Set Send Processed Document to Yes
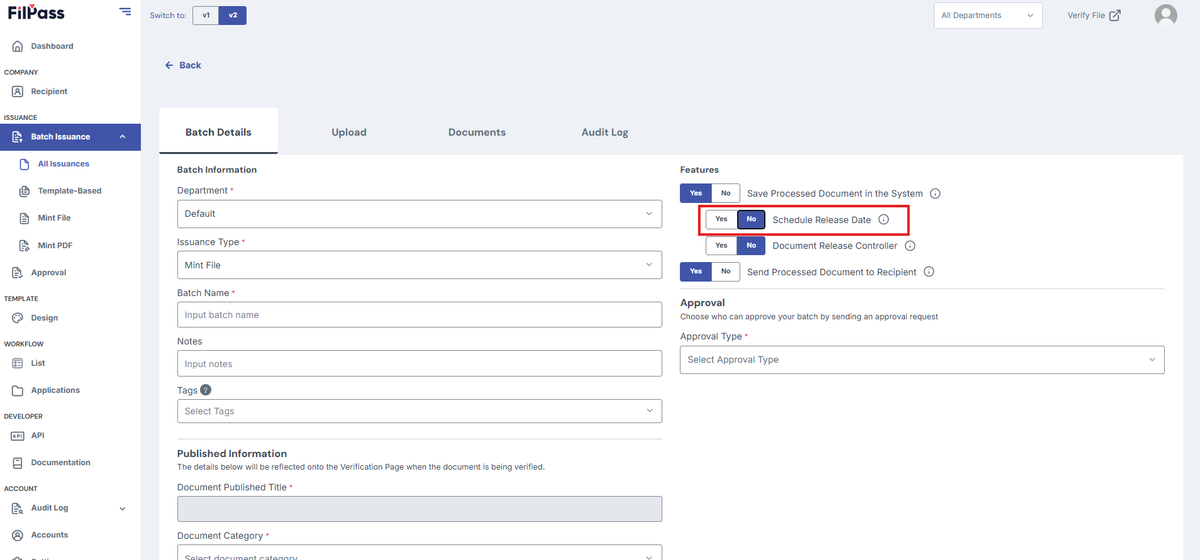Viewport: 1200px width, 560px height. [x=695, y=271]
